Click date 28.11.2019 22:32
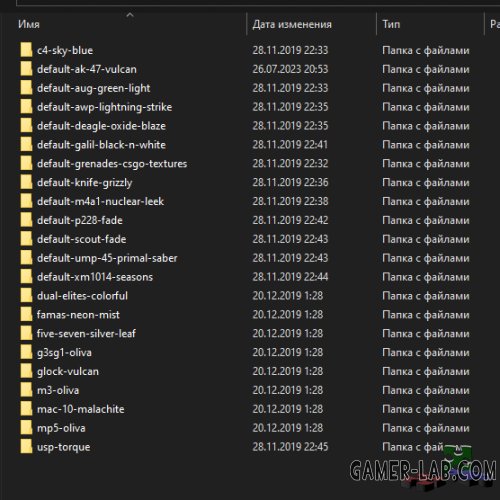The image size is (500, 500). 290,163
